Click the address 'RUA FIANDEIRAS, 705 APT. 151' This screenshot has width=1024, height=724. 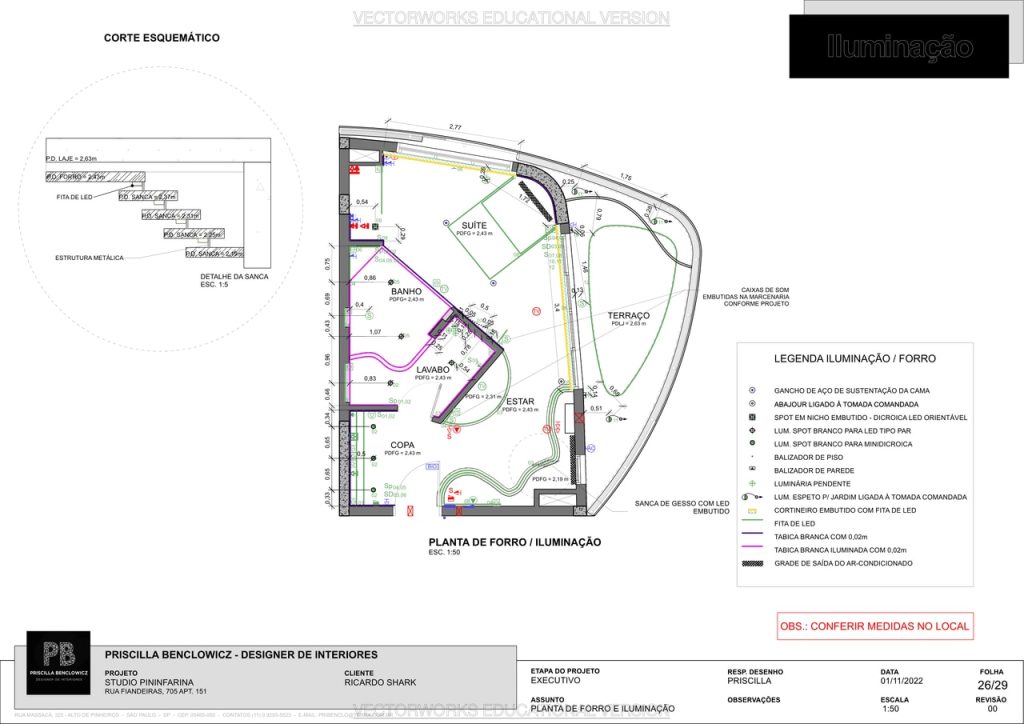155,691
